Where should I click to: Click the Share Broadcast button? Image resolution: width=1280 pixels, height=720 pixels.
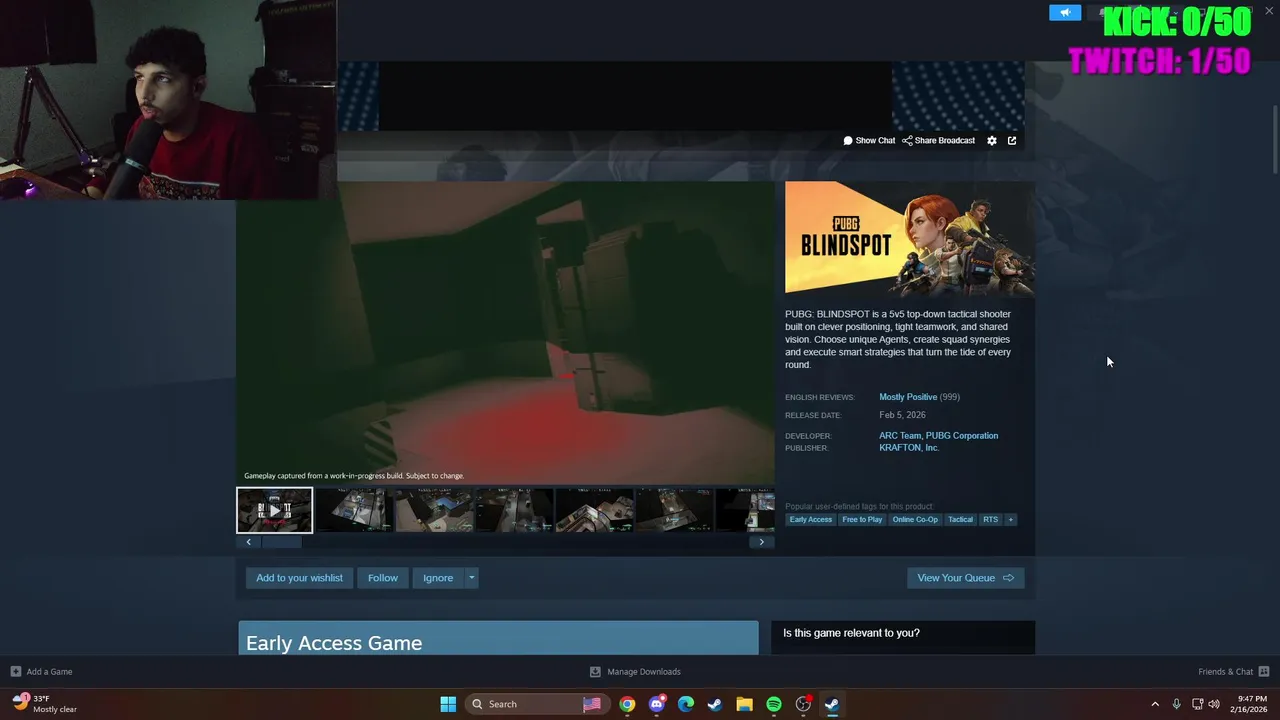point(938,141)
